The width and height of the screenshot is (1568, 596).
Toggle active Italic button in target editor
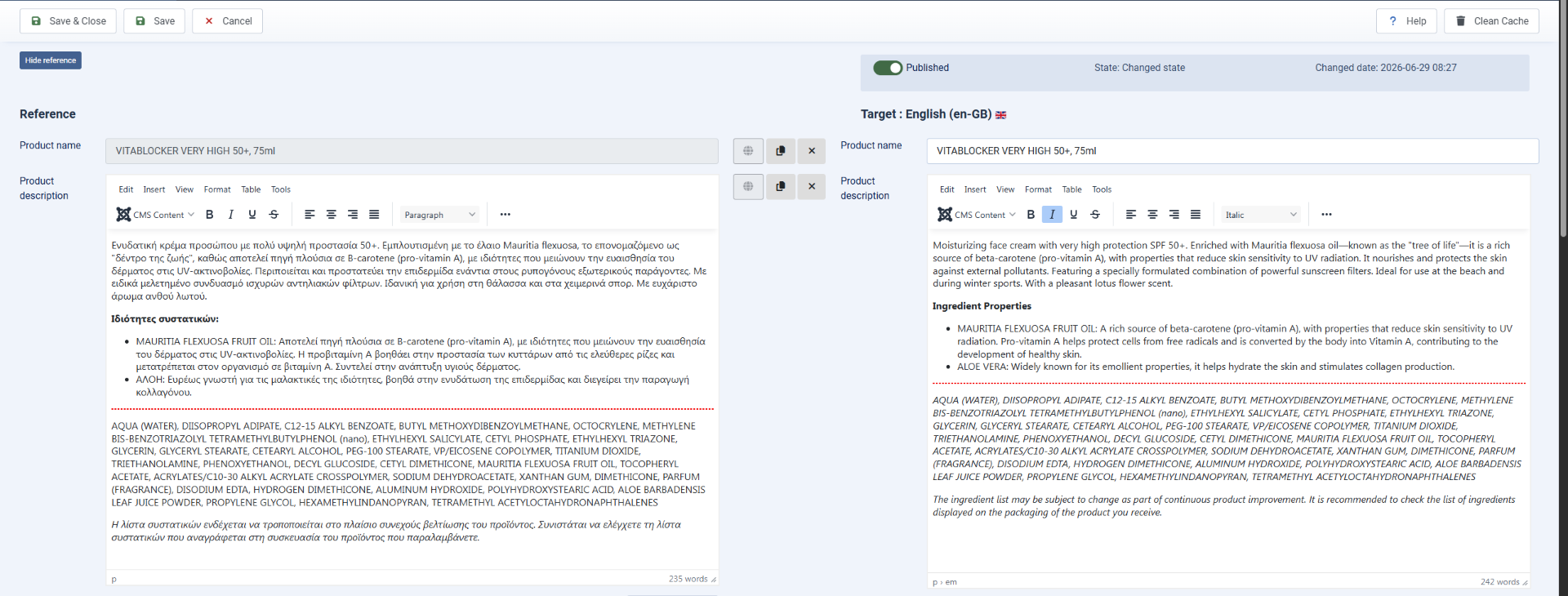coord(1052,215)
